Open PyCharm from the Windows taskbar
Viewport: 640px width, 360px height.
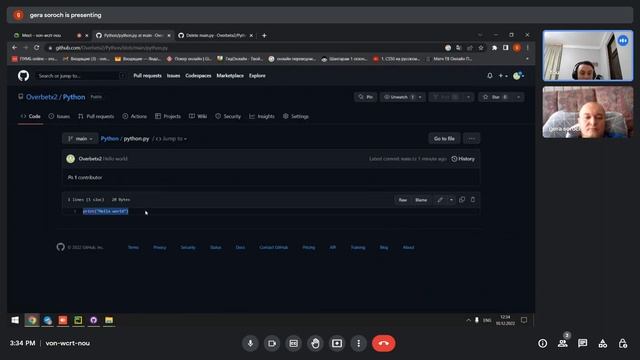click(78, 320)
